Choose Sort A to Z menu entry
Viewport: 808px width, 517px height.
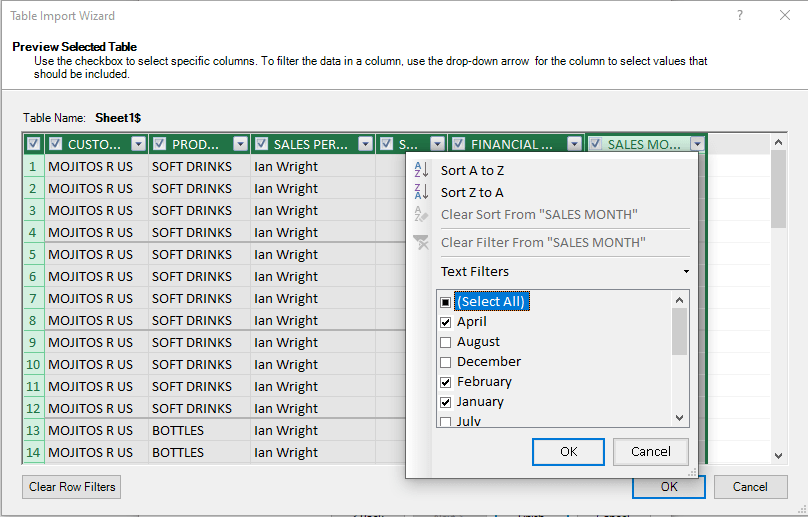click(x=472, y=171)
